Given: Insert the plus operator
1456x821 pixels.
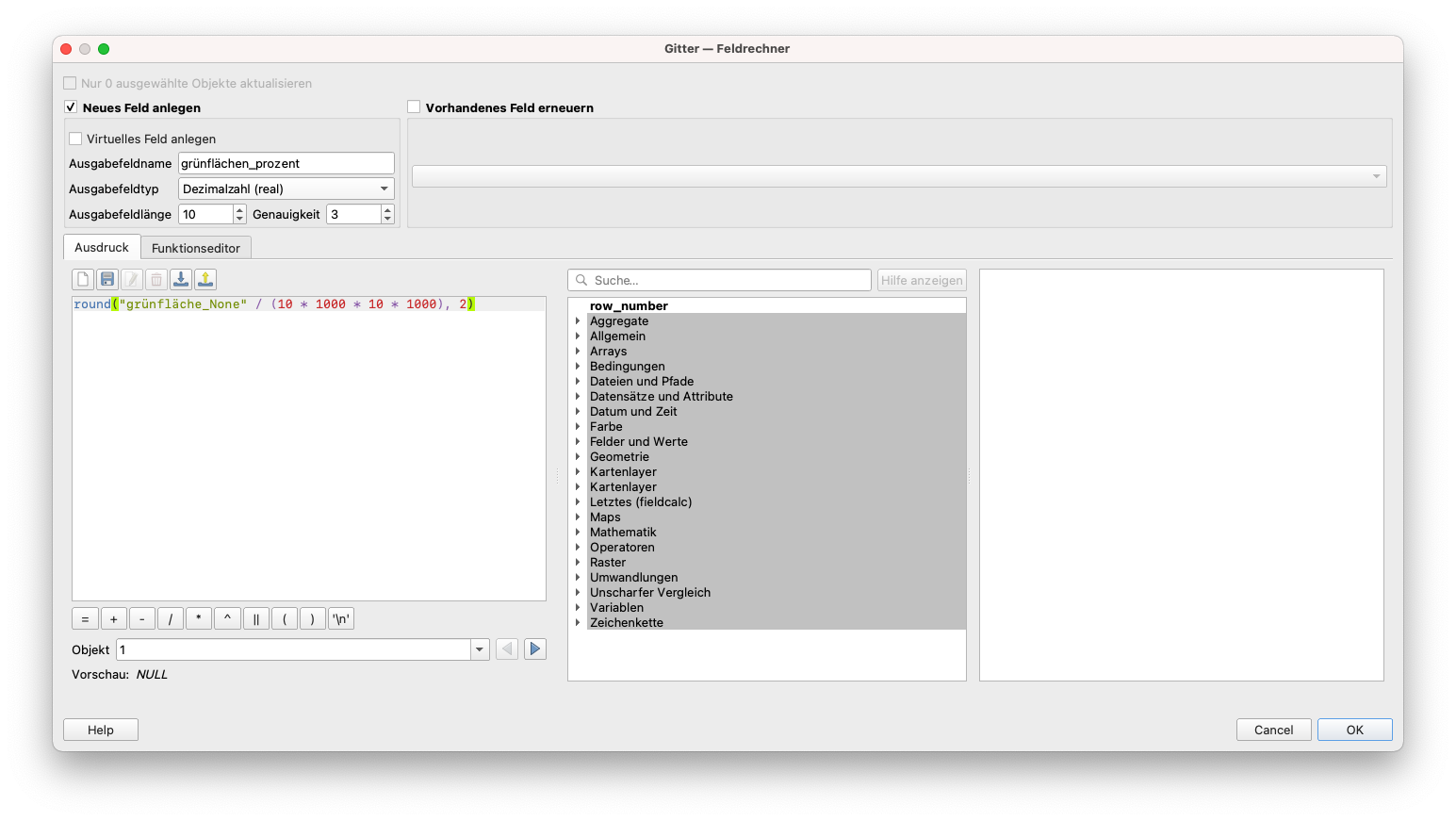Looking at the screenshot, I should [114, 619].
